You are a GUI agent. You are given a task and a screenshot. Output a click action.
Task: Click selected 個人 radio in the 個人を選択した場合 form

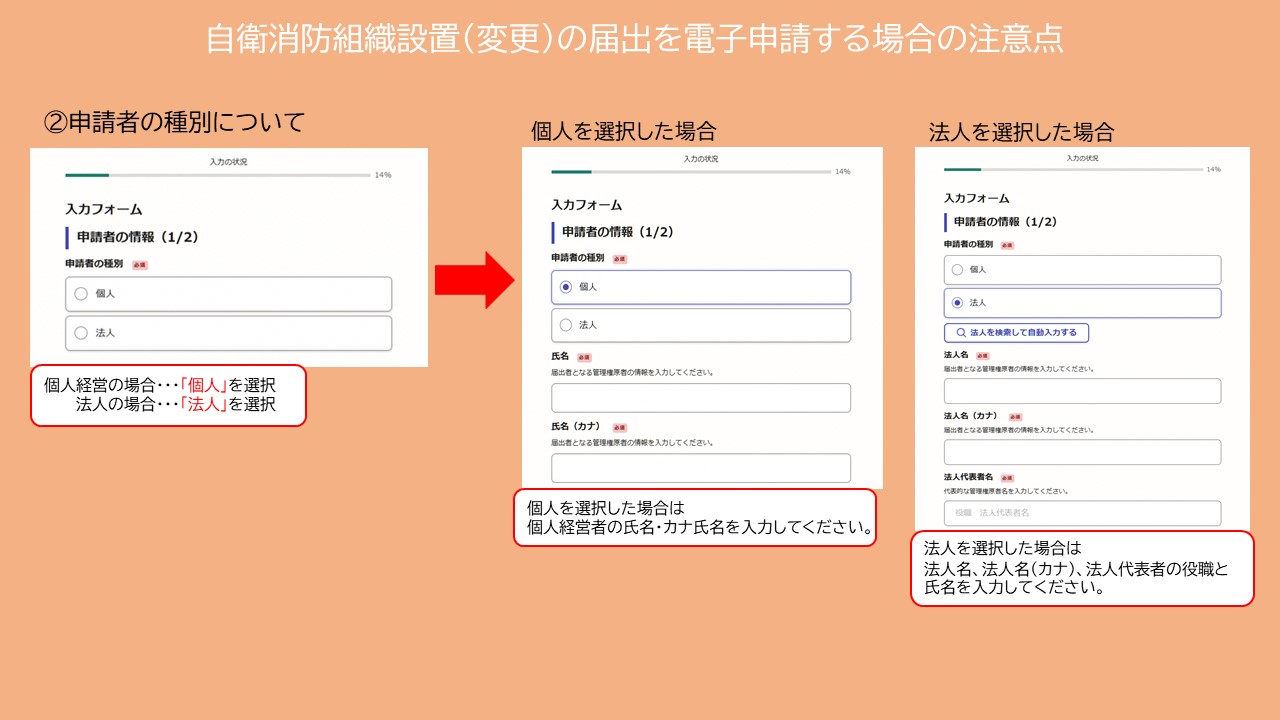[566, 287]
